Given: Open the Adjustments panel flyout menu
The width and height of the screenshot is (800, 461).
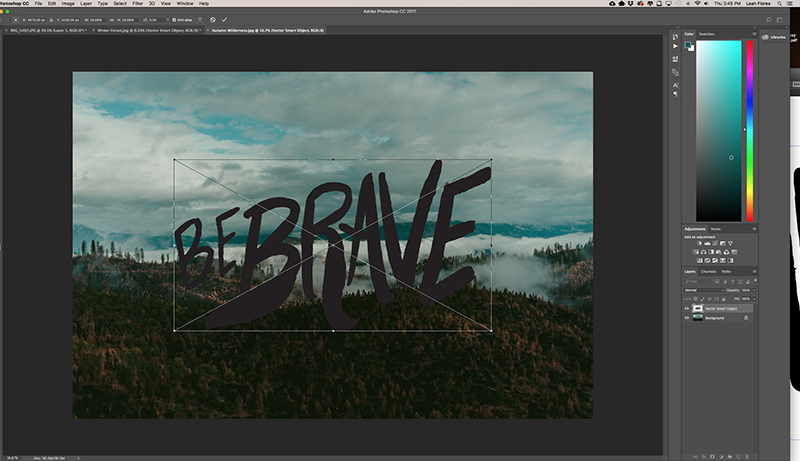Looking at the screenshot, I should point(754,229).
